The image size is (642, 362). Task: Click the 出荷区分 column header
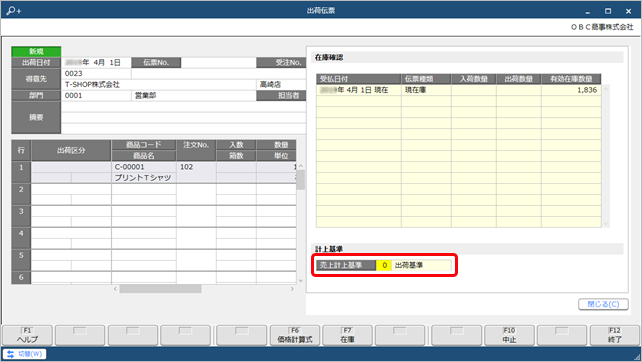(71, 150)
